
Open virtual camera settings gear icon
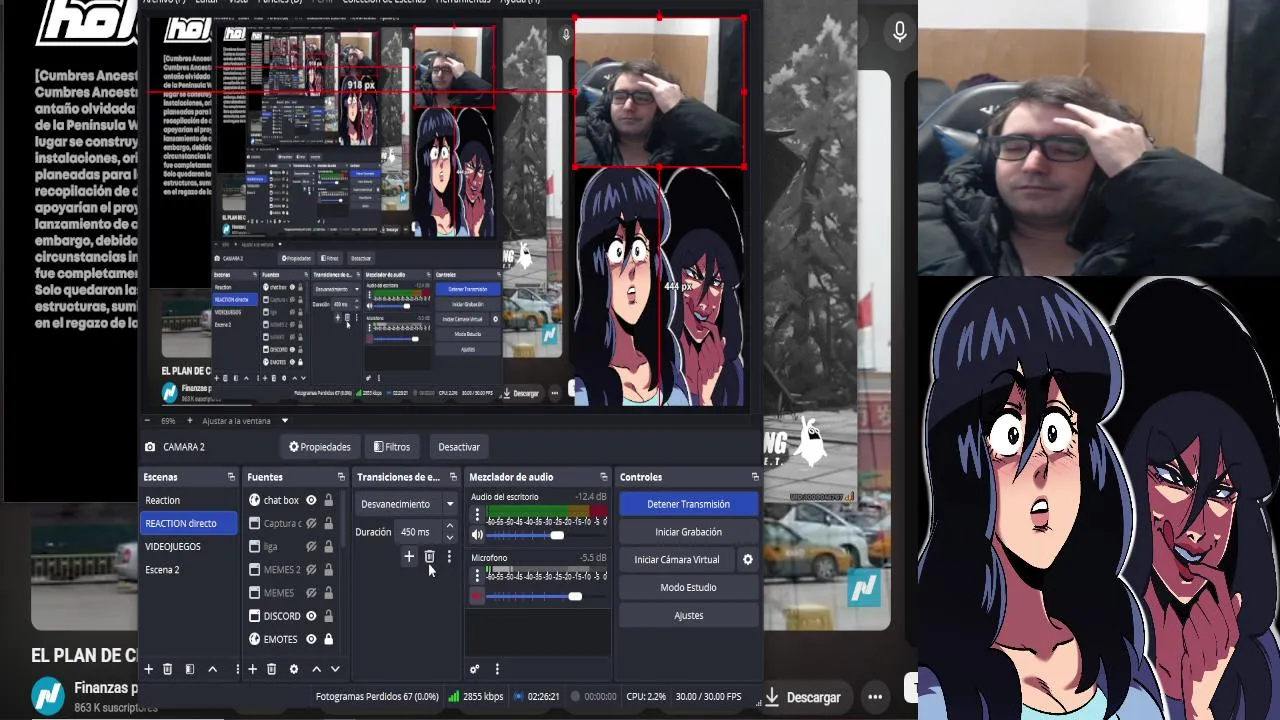tap(747, 560)
